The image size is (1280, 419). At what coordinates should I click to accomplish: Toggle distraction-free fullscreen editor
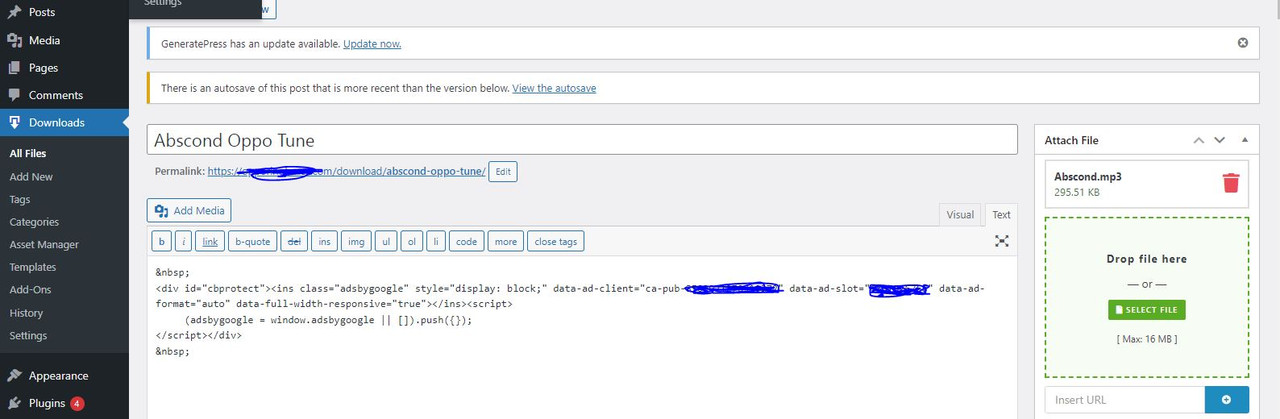(x=1002, y=241)
